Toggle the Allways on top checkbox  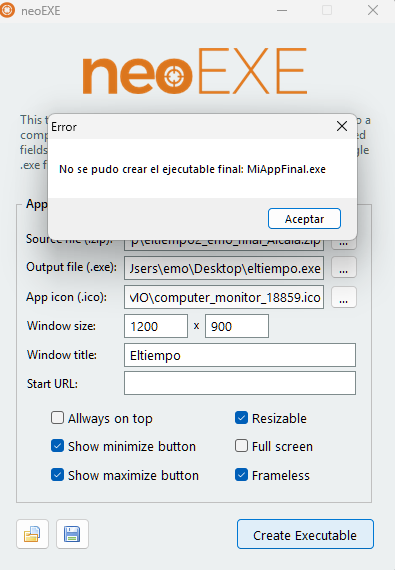[x=57, y=418]
